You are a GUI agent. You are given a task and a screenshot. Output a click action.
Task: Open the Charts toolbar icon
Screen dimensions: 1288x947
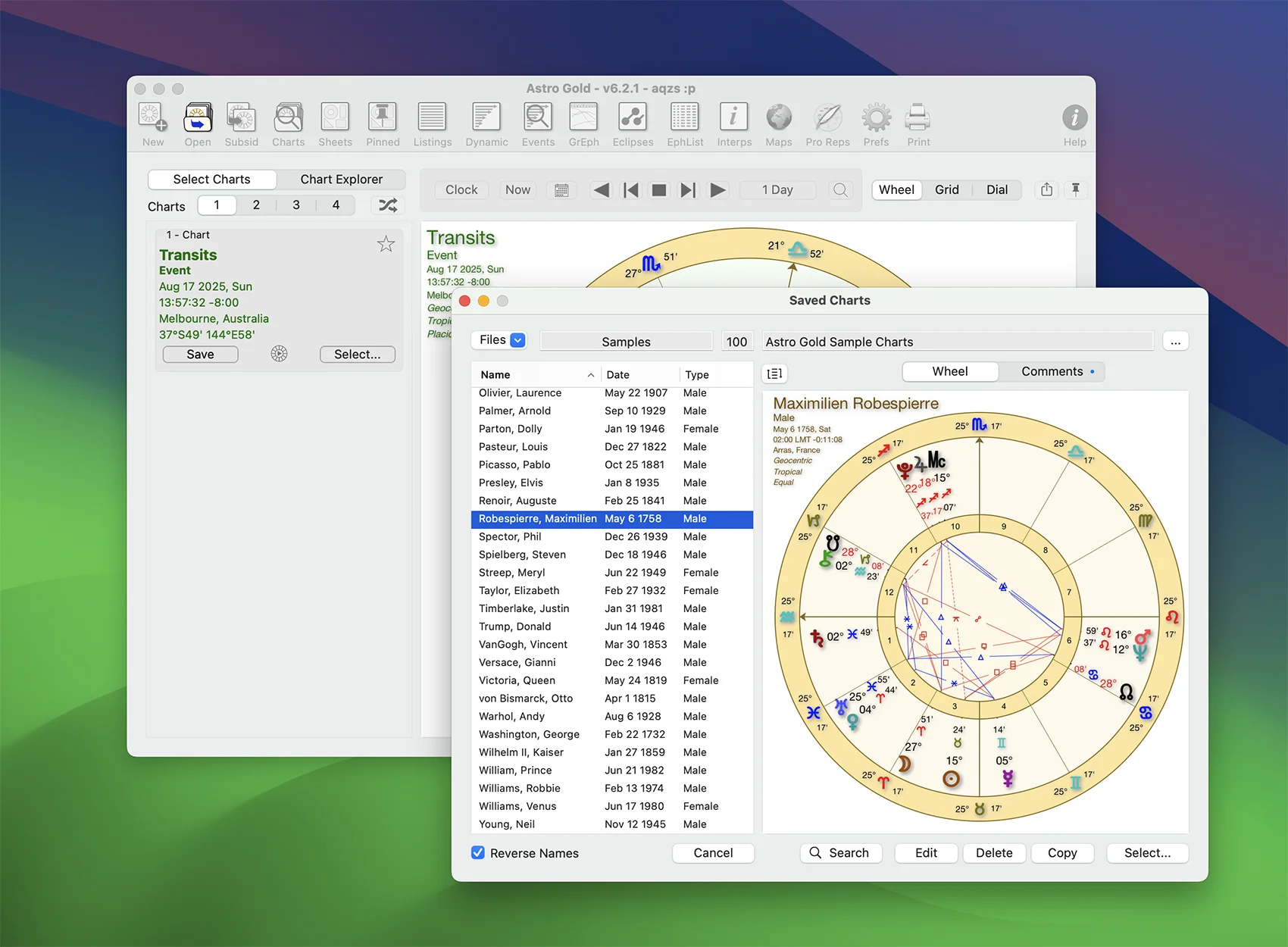coord(289,118)
